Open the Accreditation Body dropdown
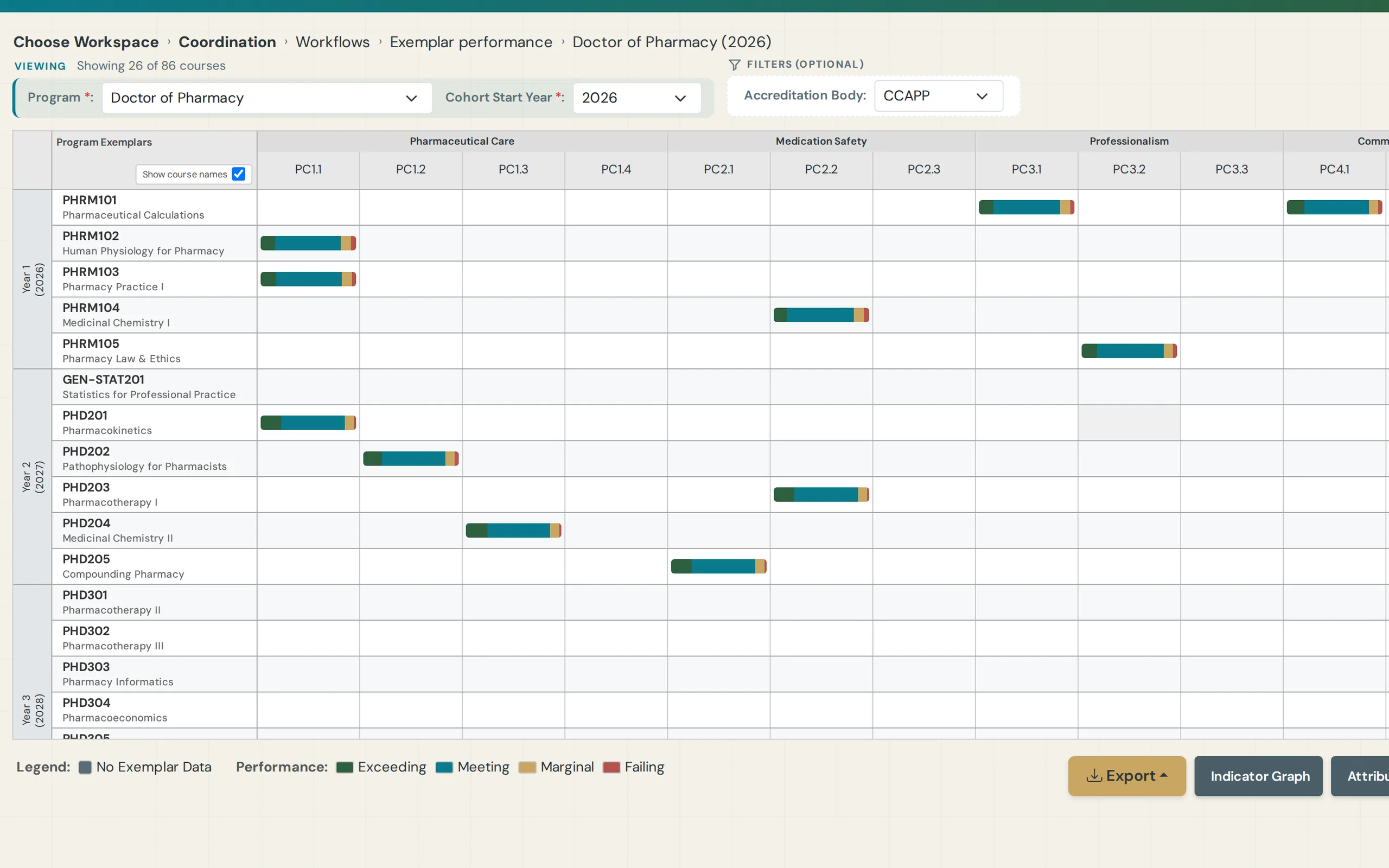The image size is (1389, 868). [x=939, y=96]
